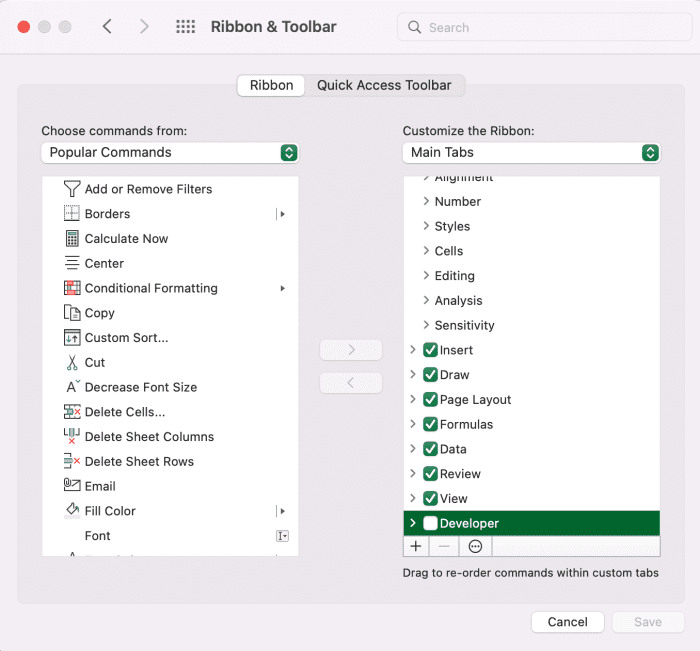Select the Page Layout tab row

531,399
